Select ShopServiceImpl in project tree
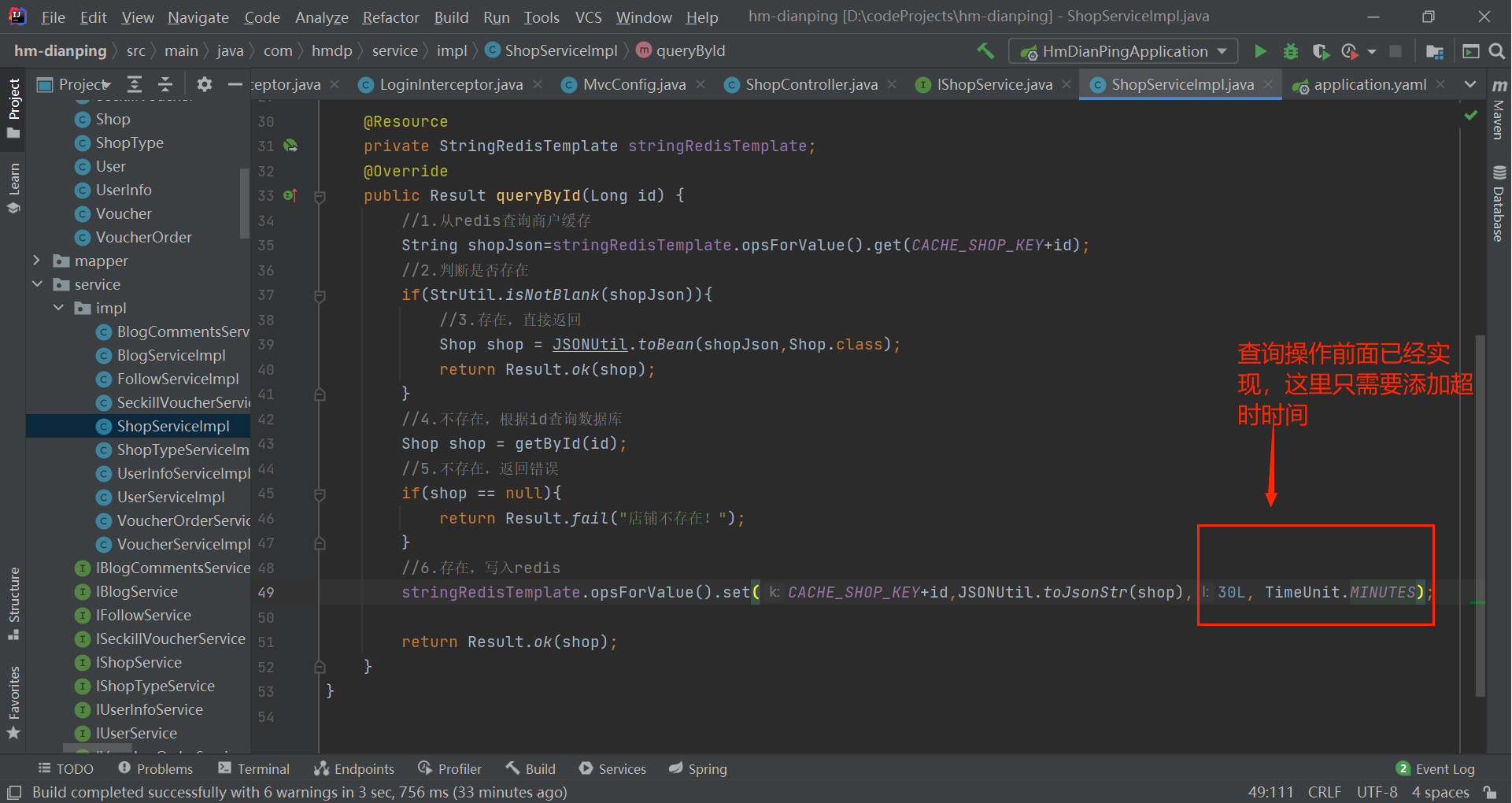This screenshot has height=803, width=1512. pyautogui.click(x=173, y=426)
